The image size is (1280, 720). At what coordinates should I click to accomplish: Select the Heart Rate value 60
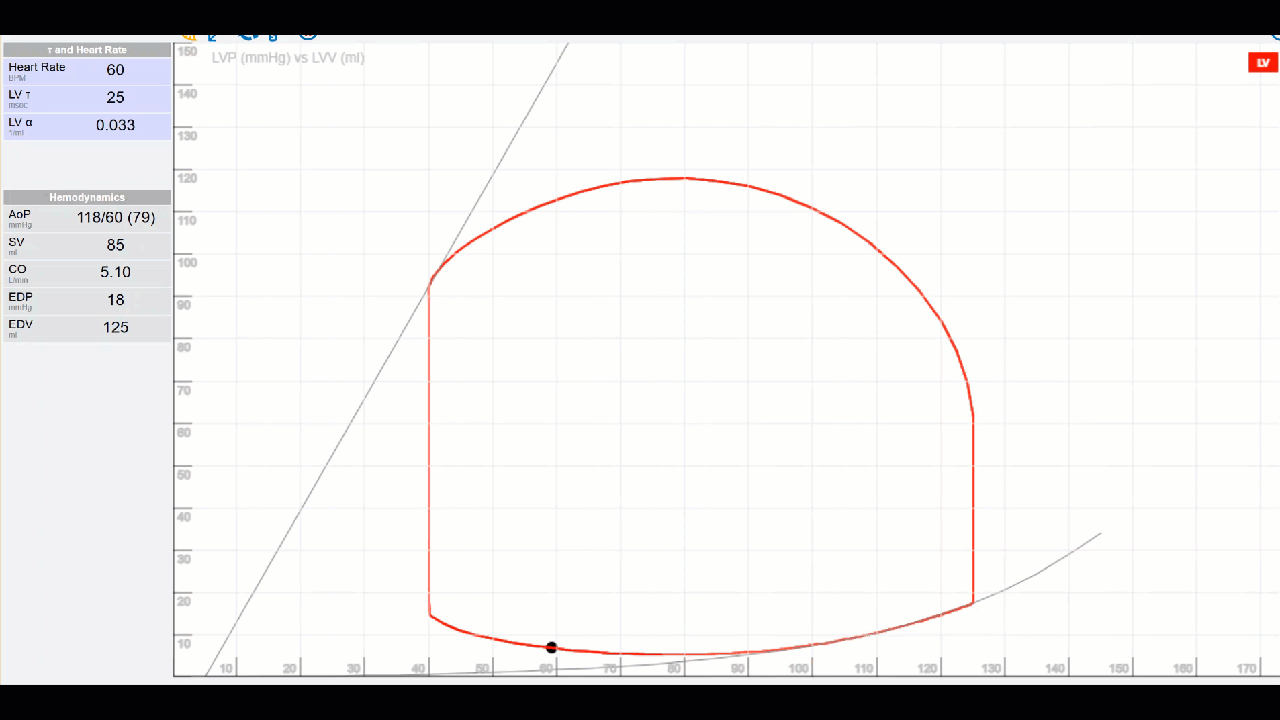pos(115,70)
